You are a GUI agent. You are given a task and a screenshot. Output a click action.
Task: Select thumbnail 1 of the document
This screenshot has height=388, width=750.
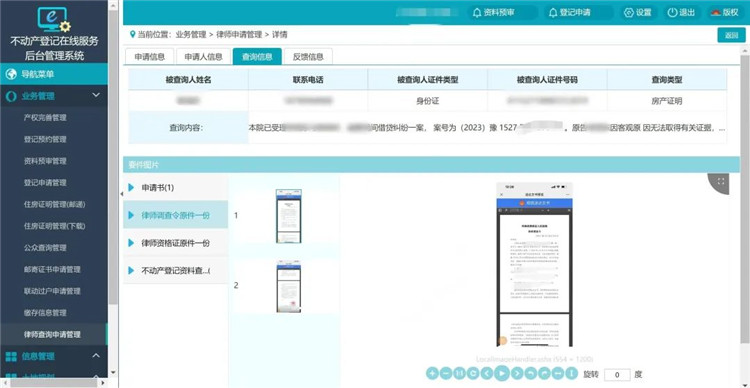point(288,216)
